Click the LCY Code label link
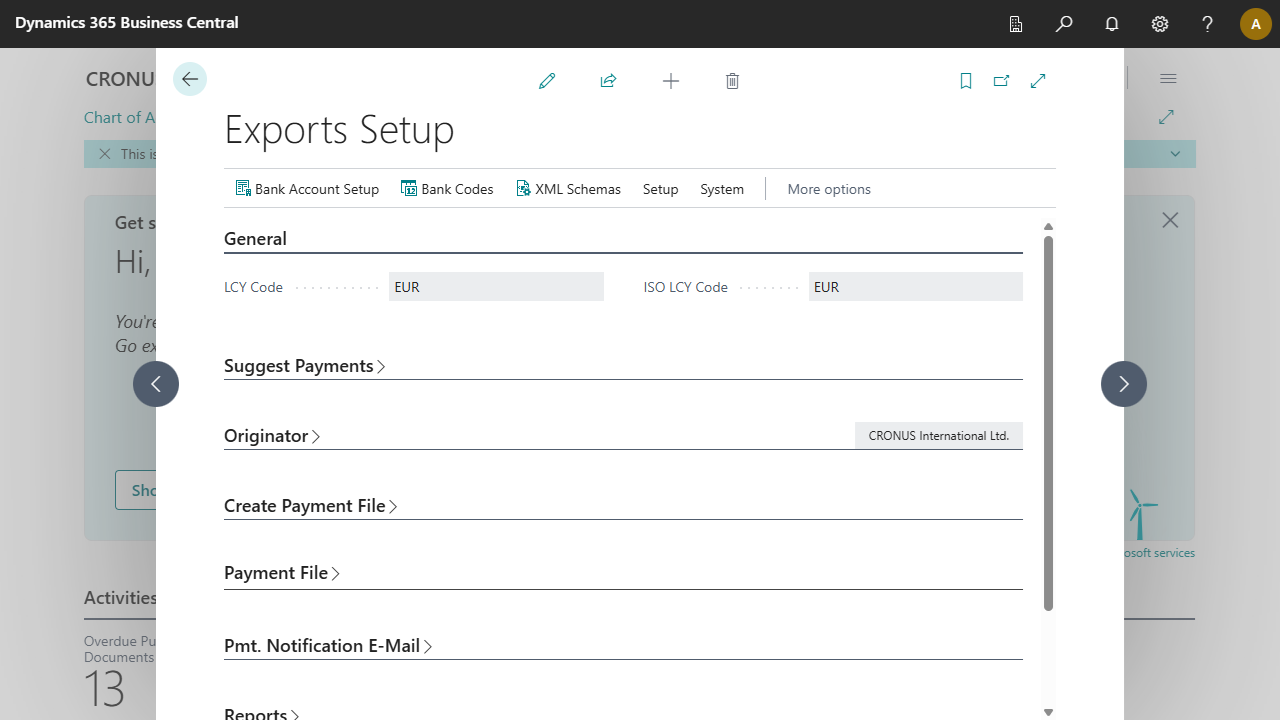Screen dimensions: 1280x720 click(253, 287)
